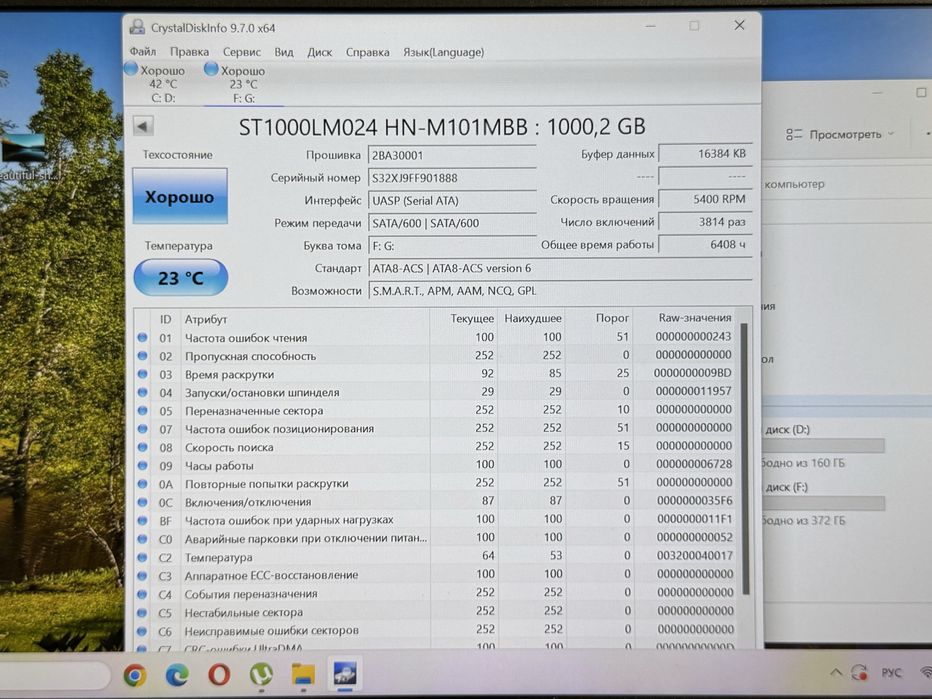
Task: Click status dot for row BF ударных нагрузках
Action: 142,521
